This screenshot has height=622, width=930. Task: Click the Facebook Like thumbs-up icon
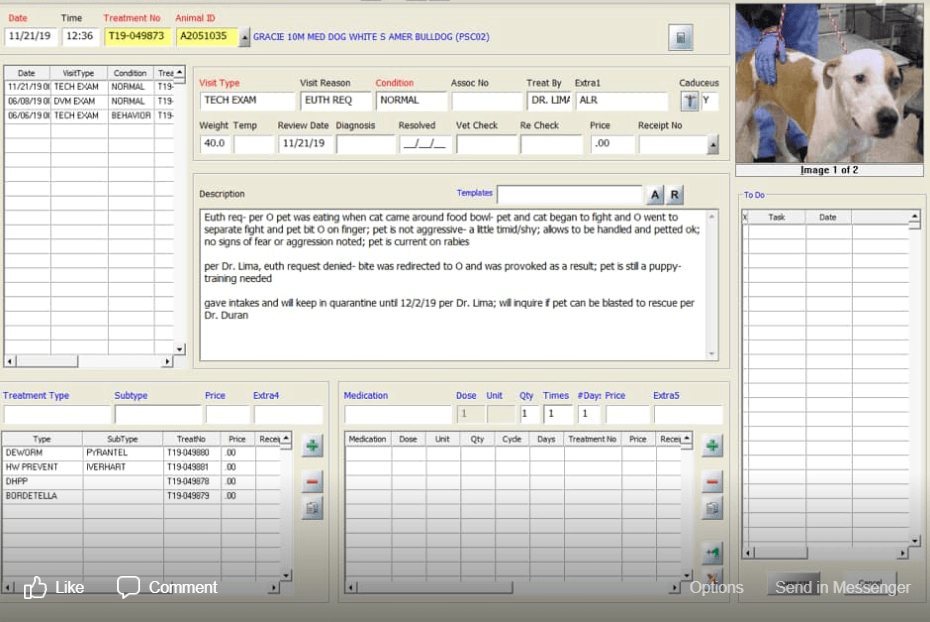(x=36, y=587)
